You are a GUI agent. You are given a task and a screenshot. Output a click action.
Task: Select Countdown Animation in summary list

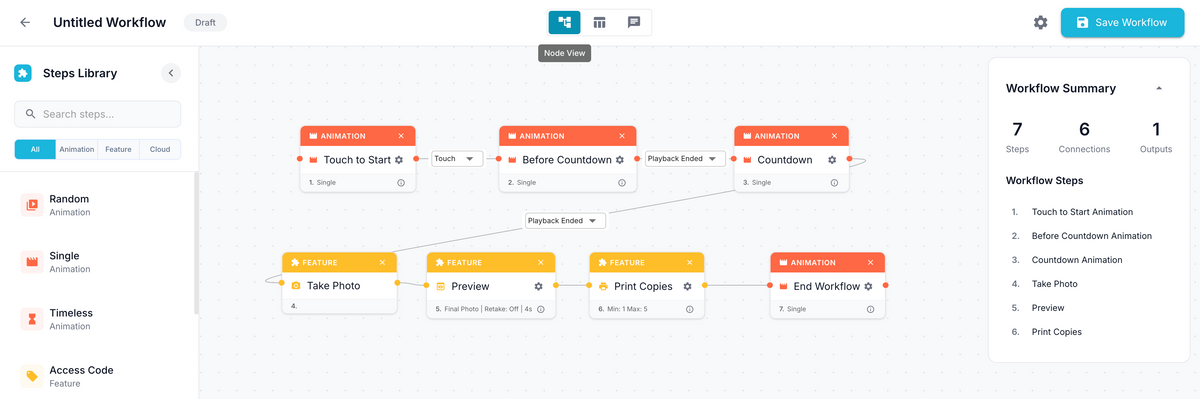tap(1077, 260)
